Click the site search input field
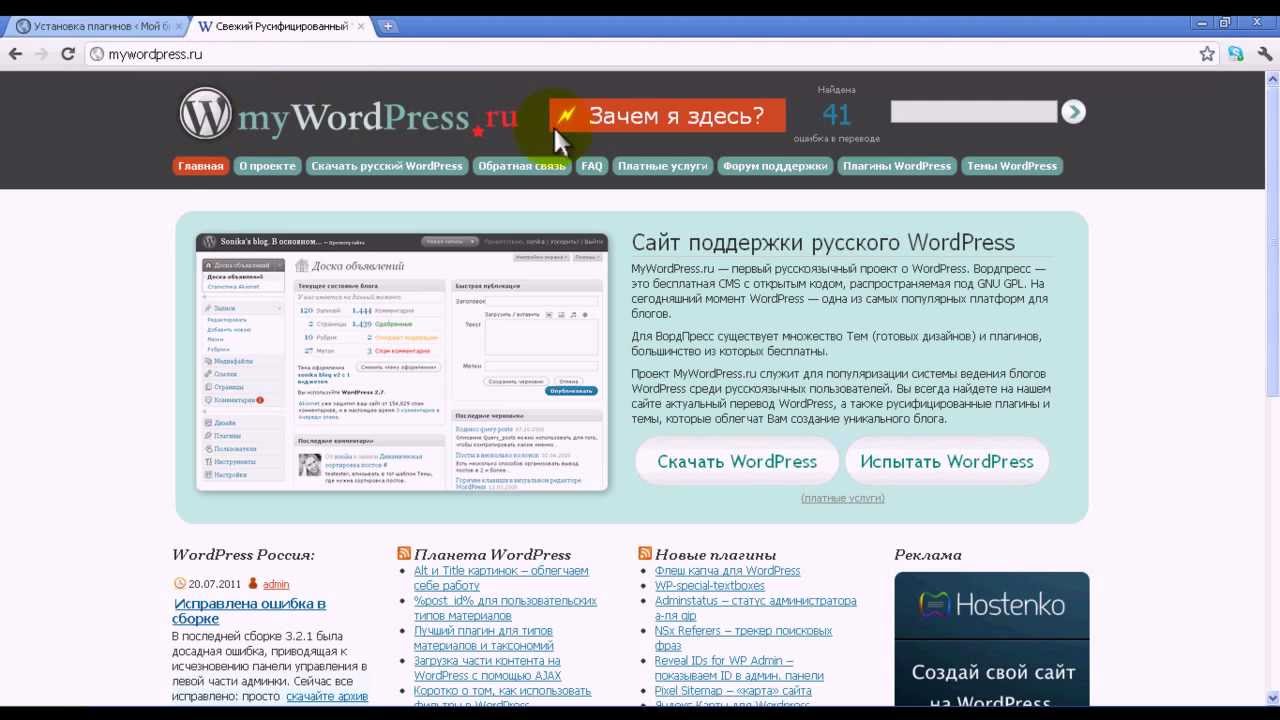This screenshot has width=1280, height=720. (x=973, y=112)
